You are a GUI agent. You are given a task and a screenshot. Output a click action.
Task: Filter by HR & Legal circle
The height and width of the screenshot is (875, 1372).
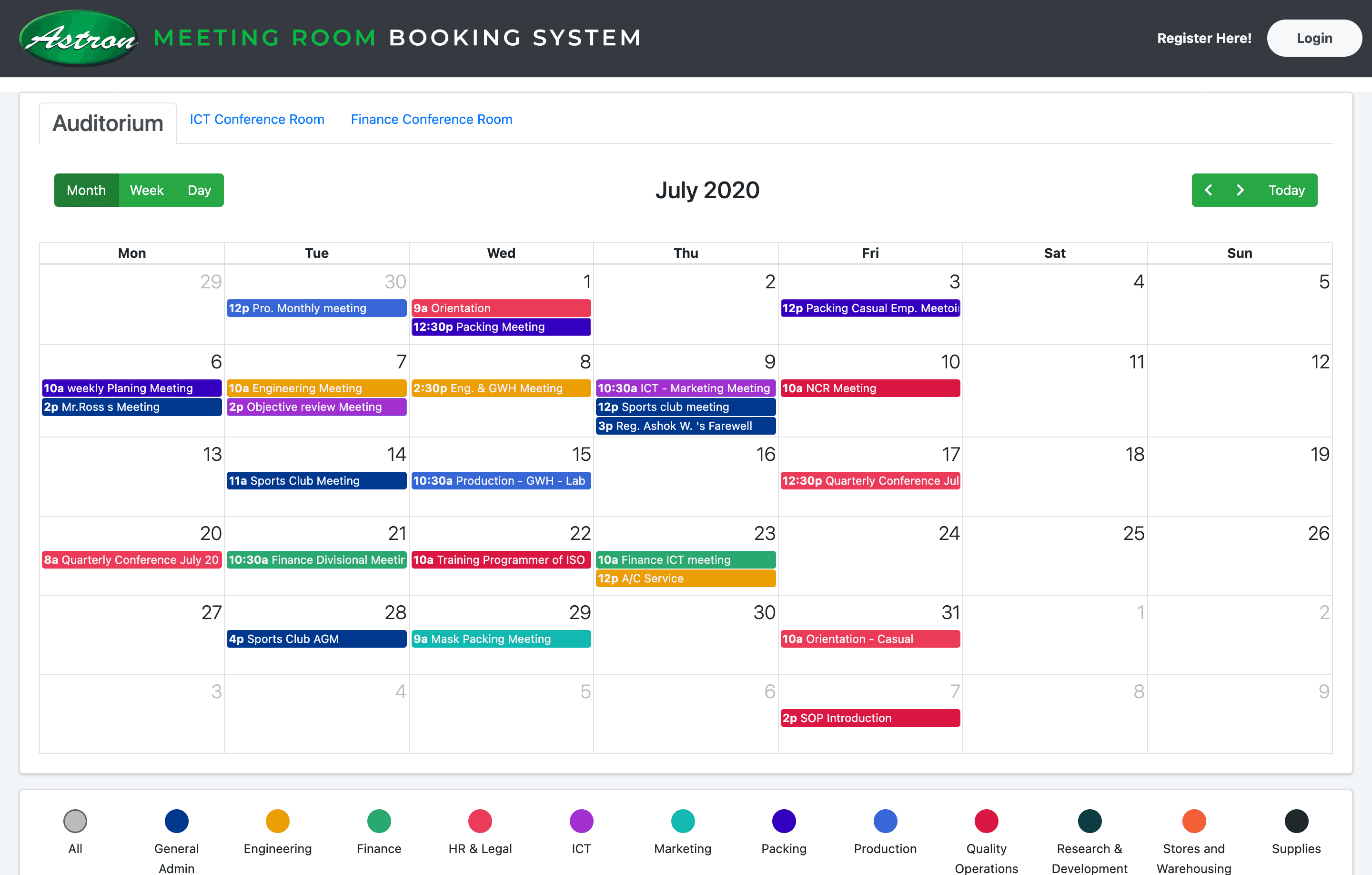pos(480,820)
